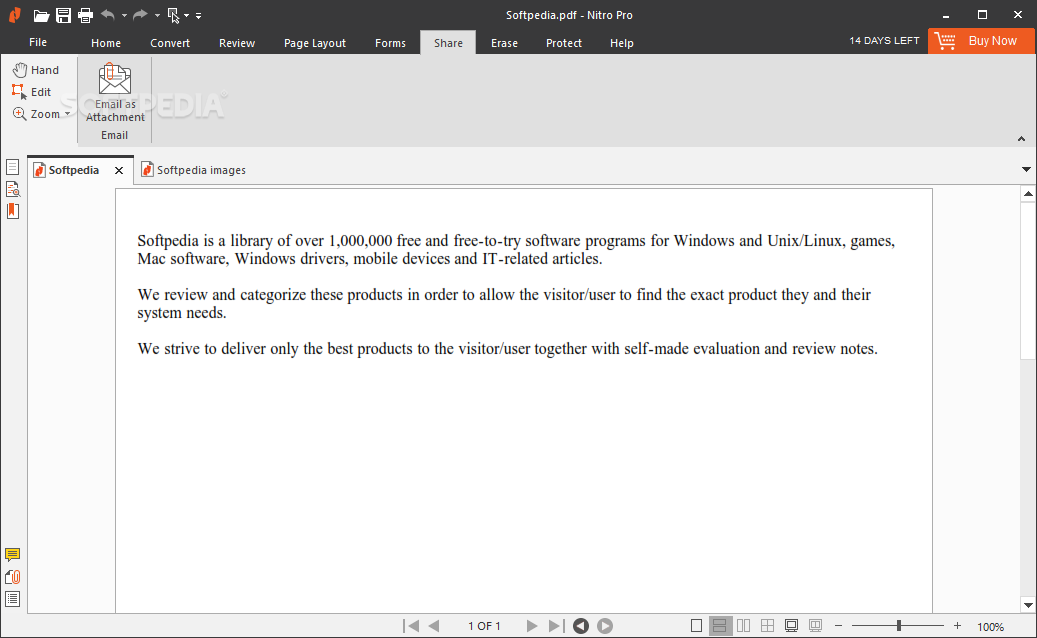This screenshot has height=638, width=1037.
Task: Collapse the ribbon with the chevron
Action: tap(1021, 139)
